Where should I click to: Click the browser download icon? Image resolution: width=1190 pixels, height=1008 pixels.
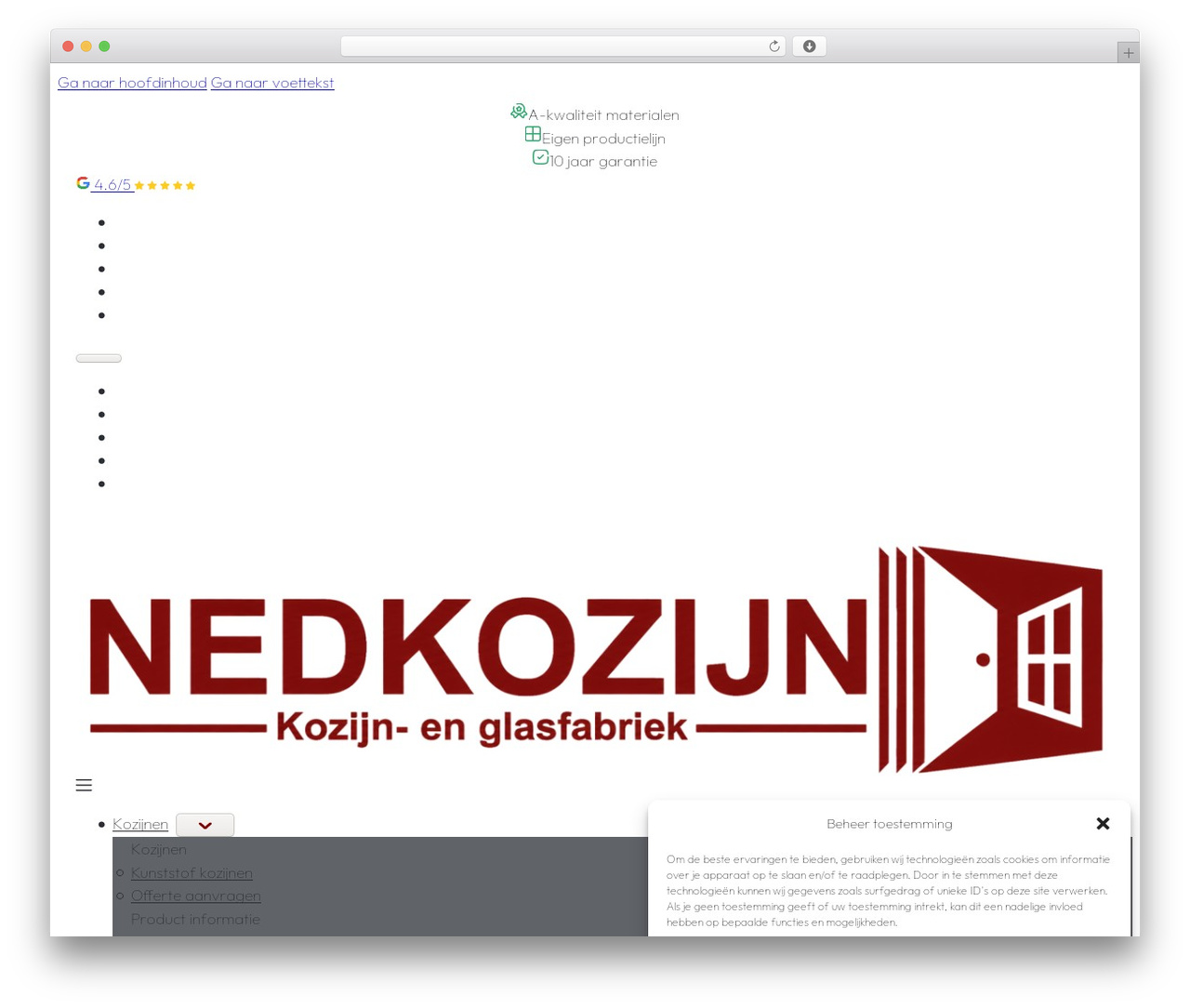click(x=809, y=46)
